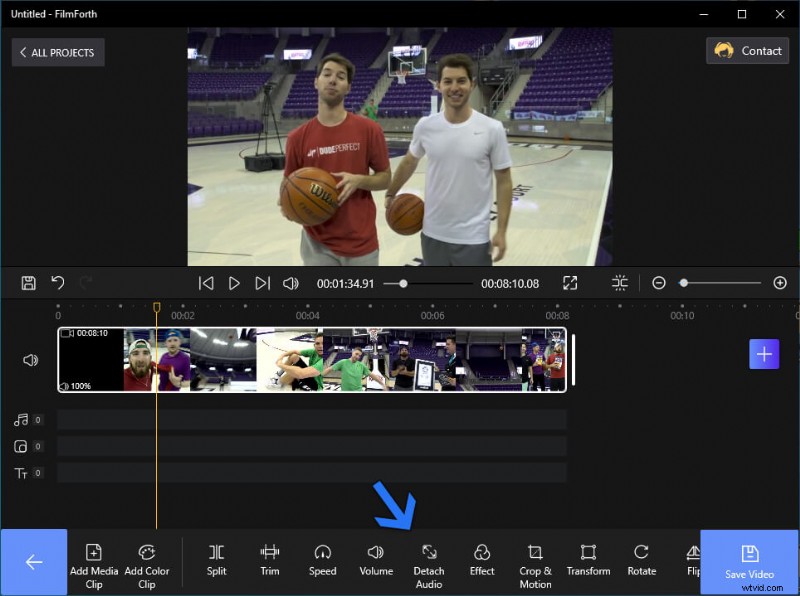Open the Contact button

point(748,51)
